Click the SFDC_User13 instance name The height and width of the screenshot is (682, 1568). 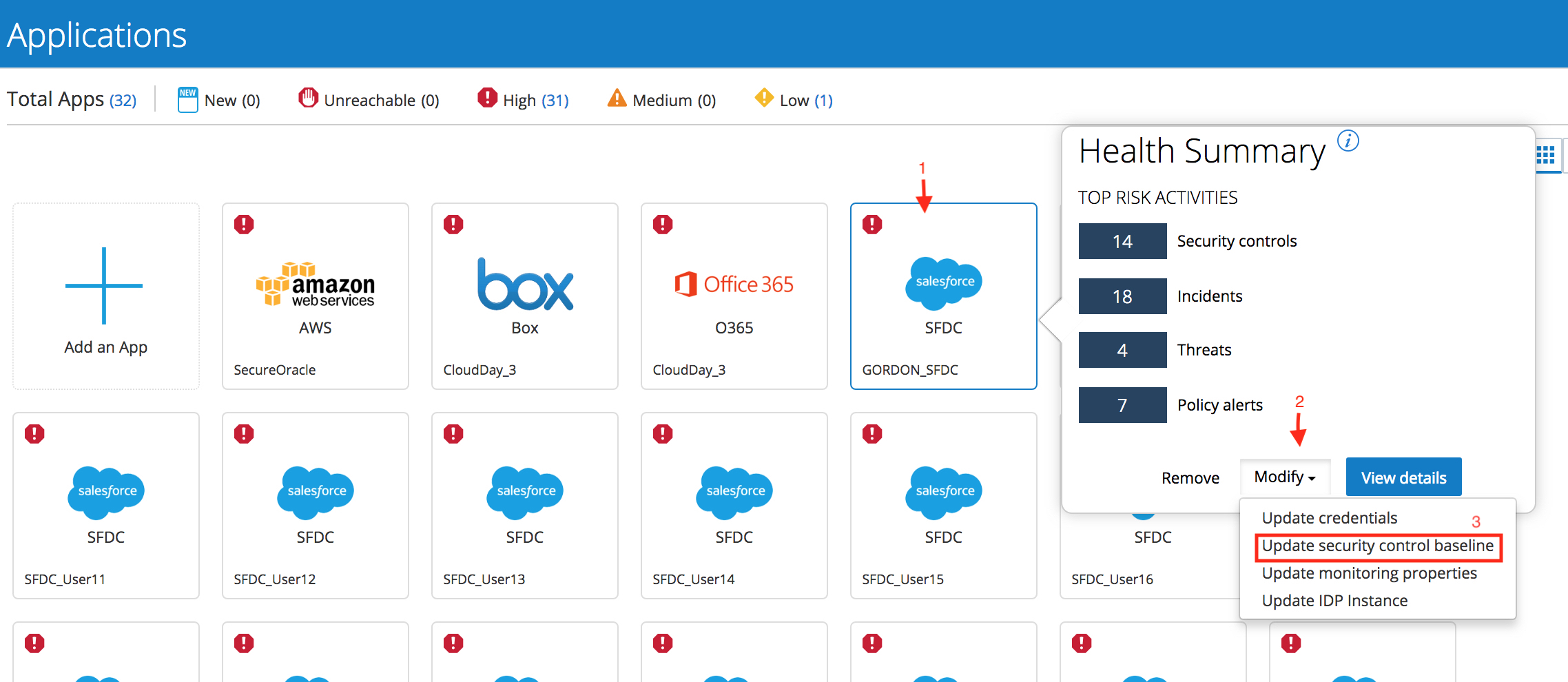click(484, 579)
